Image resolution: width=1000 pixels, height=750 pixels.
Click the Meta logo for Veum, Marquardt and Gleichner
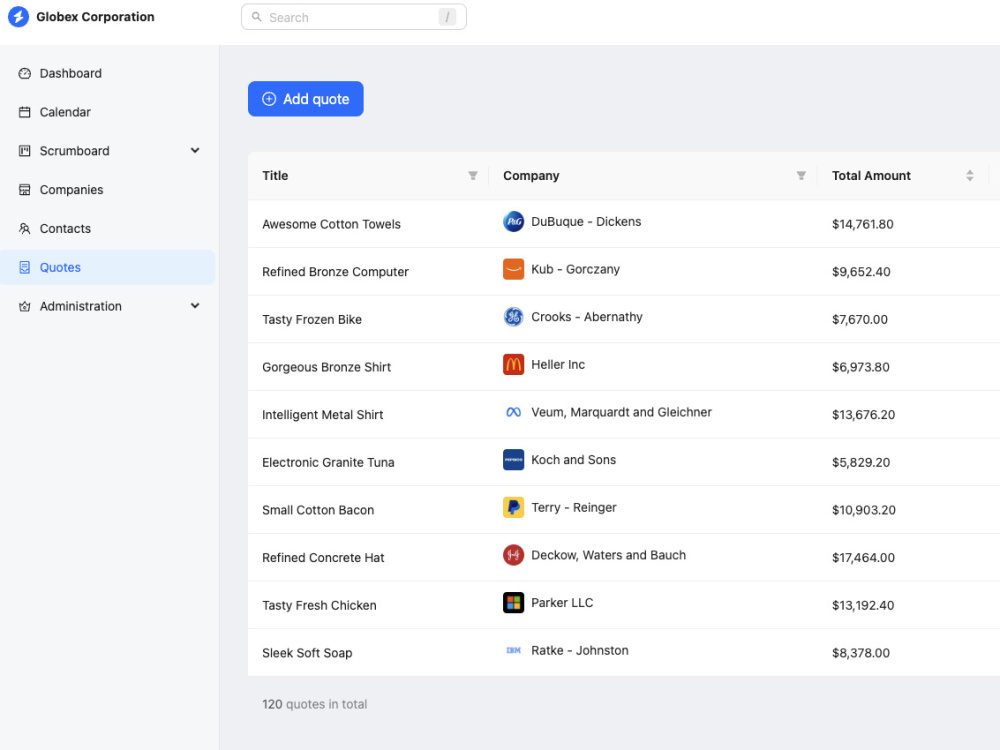point(513,413)
